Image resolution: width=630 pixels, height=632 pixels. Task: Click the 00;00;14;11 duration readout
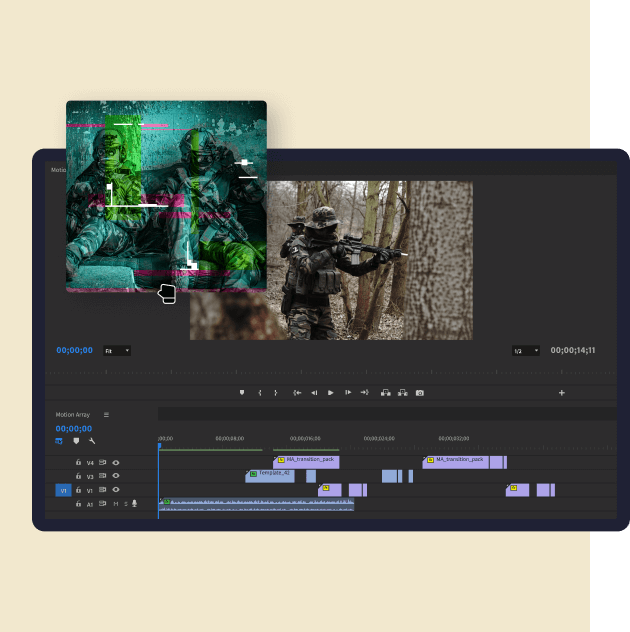click(573, 350)
